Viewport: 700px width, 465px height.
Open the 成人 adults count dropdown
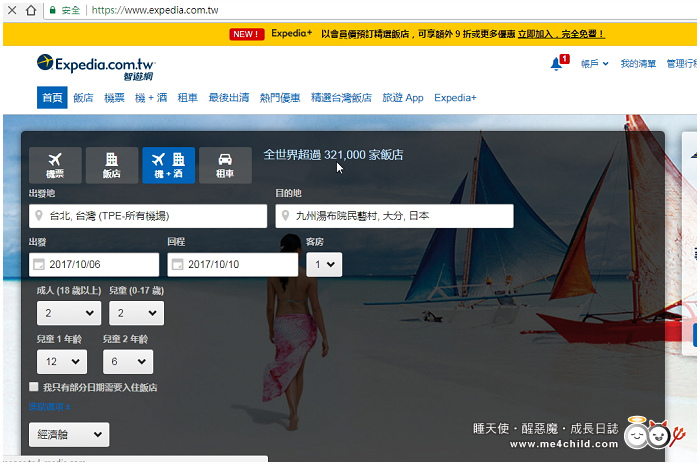pos(69,313)
